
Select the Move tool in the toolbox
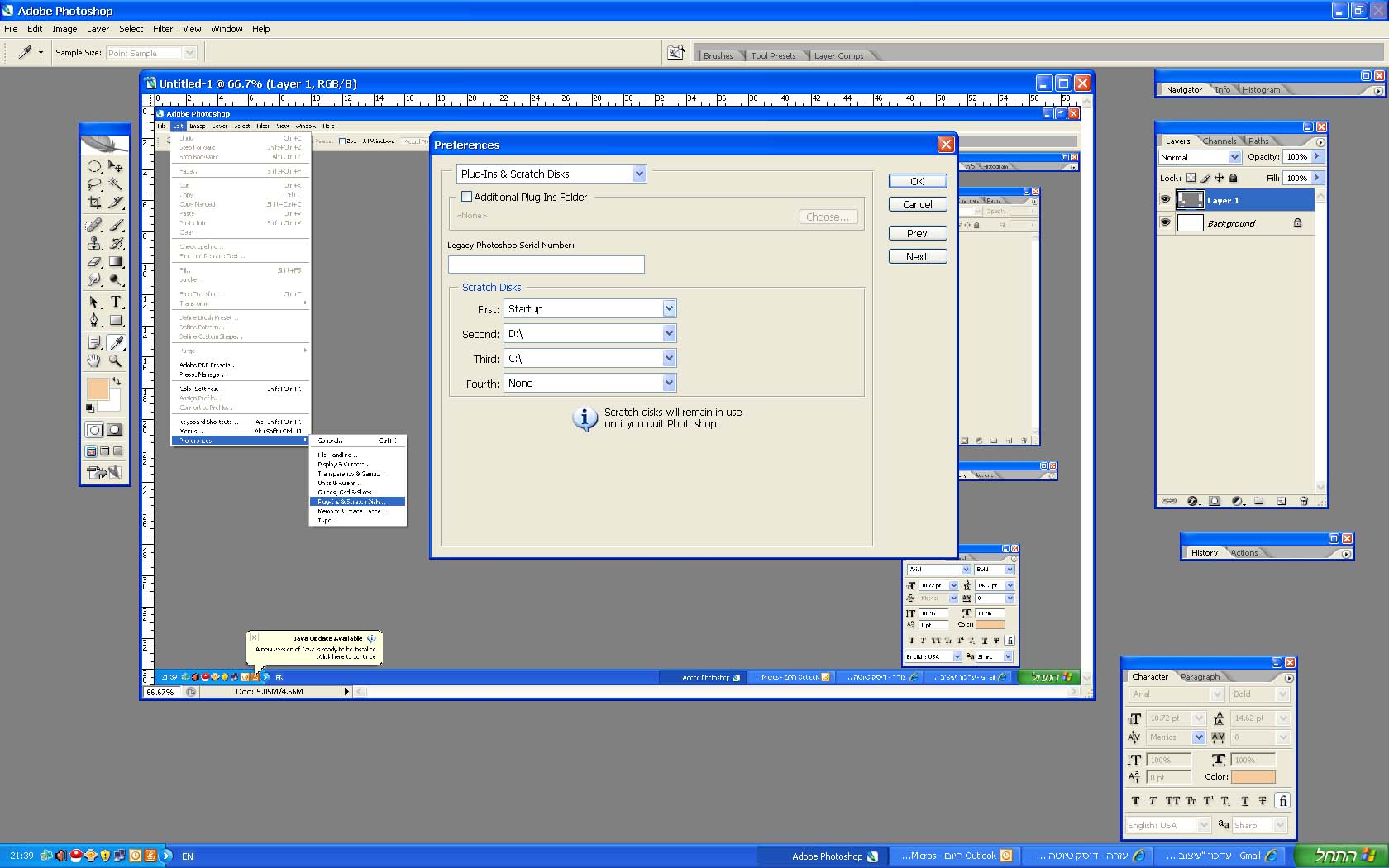click(x=116, y=166)
